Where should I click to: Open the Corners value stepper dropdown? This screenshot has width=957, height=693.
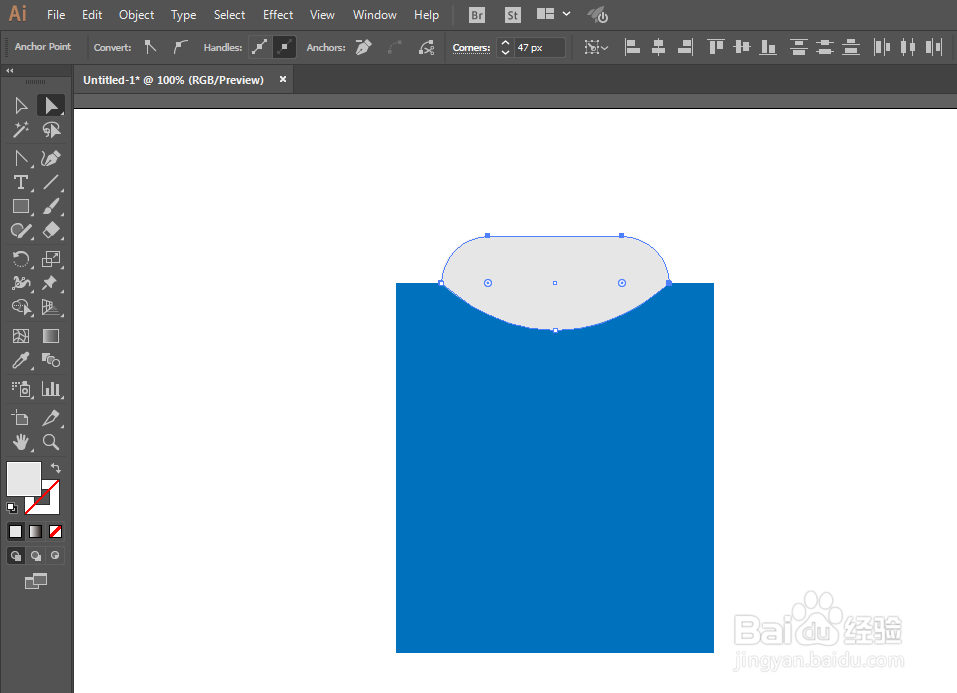click(x=505, y=46)
